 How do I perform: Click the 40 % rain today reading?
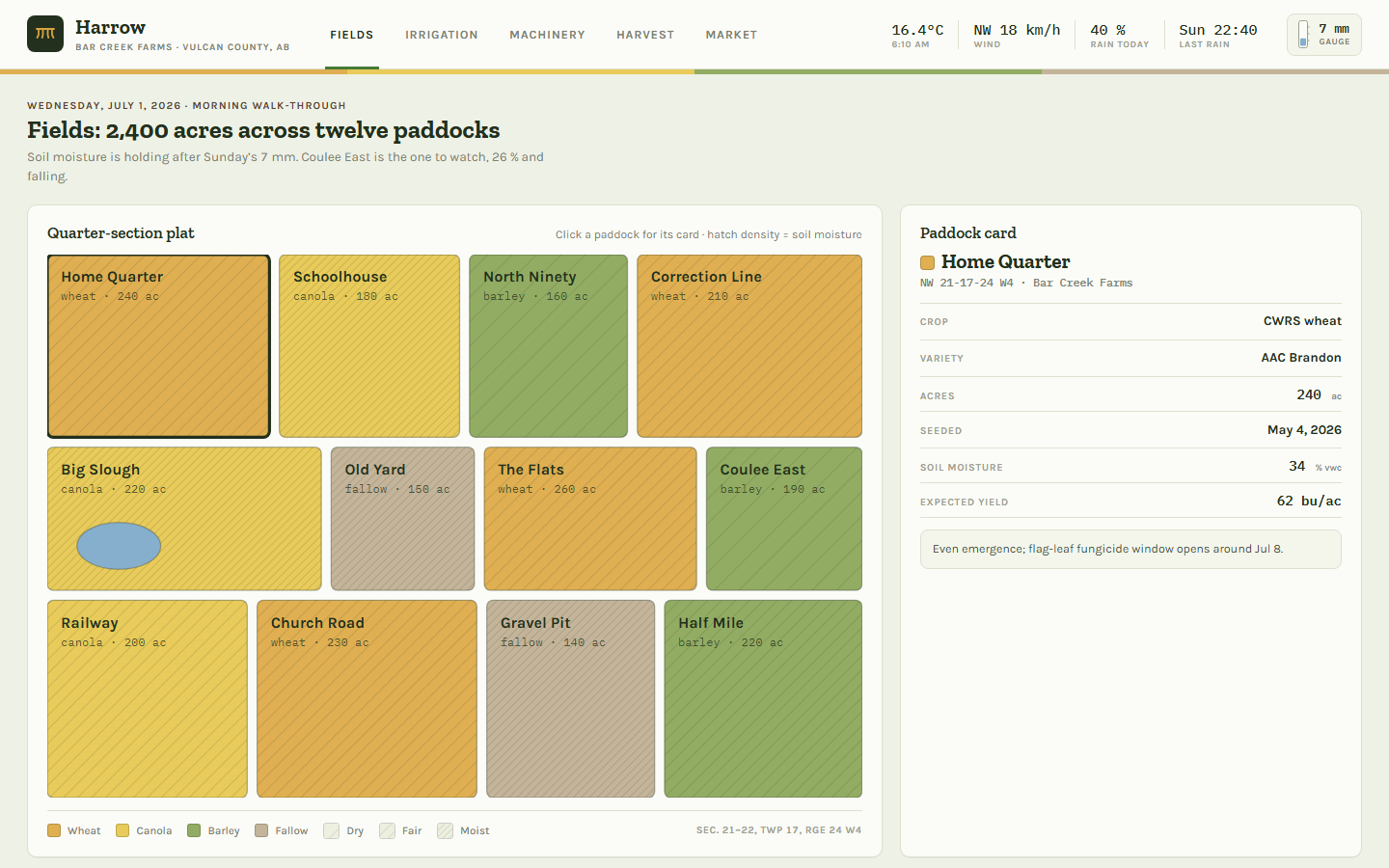point(1119,35)
